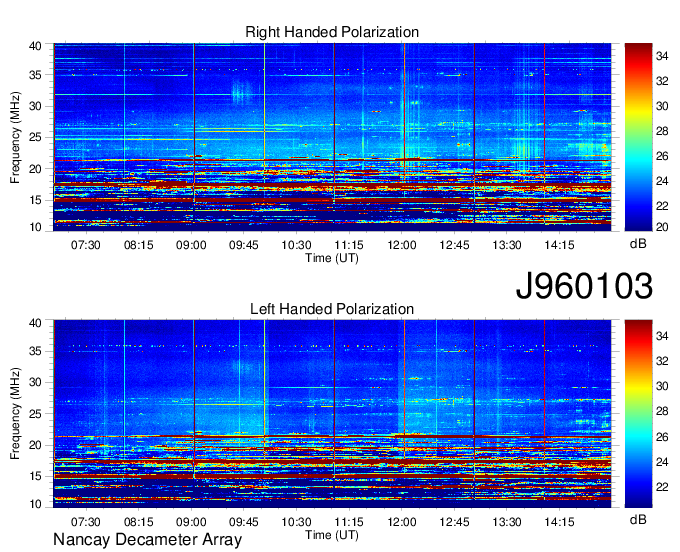The height and width of the screenshot is (552, 680).
Task: Click the '12:00' time tick of Left Handed plot
Action: point(402,522)
